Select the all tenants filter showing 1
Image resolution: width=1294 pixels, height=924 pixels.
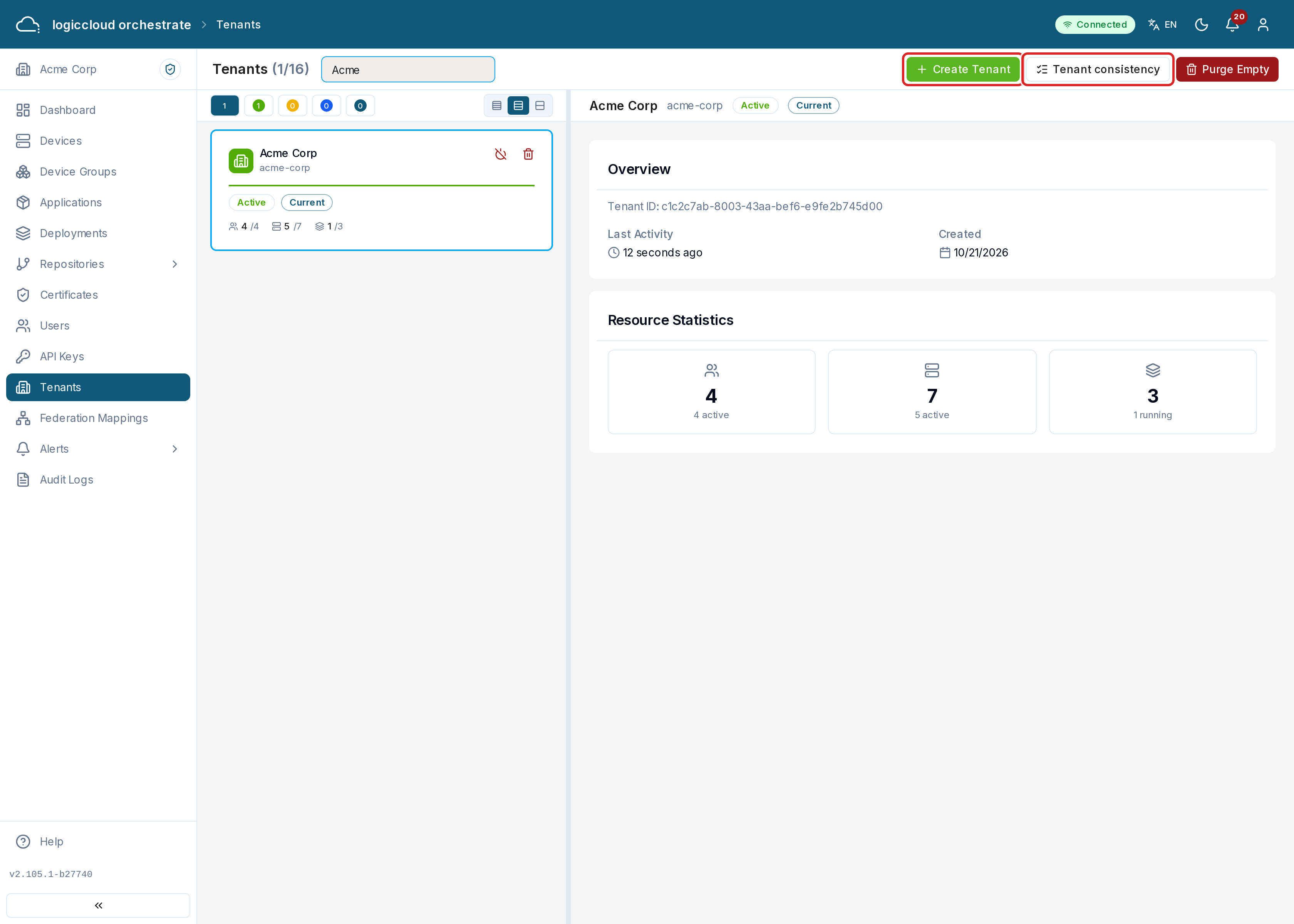225,105
